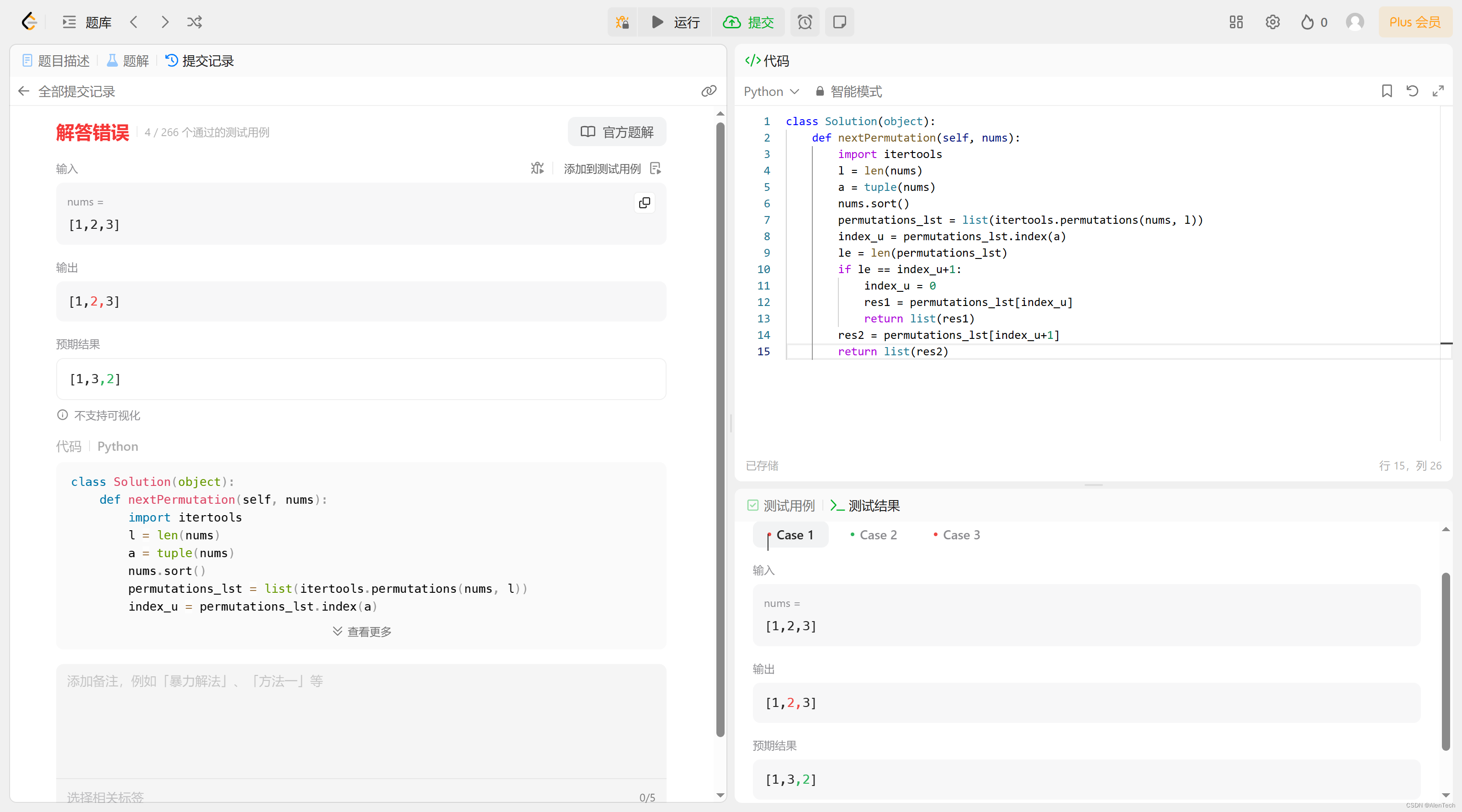1462x812 pixels.
Task: Open the alarm clock timer icon
Action: click(805, 22)
